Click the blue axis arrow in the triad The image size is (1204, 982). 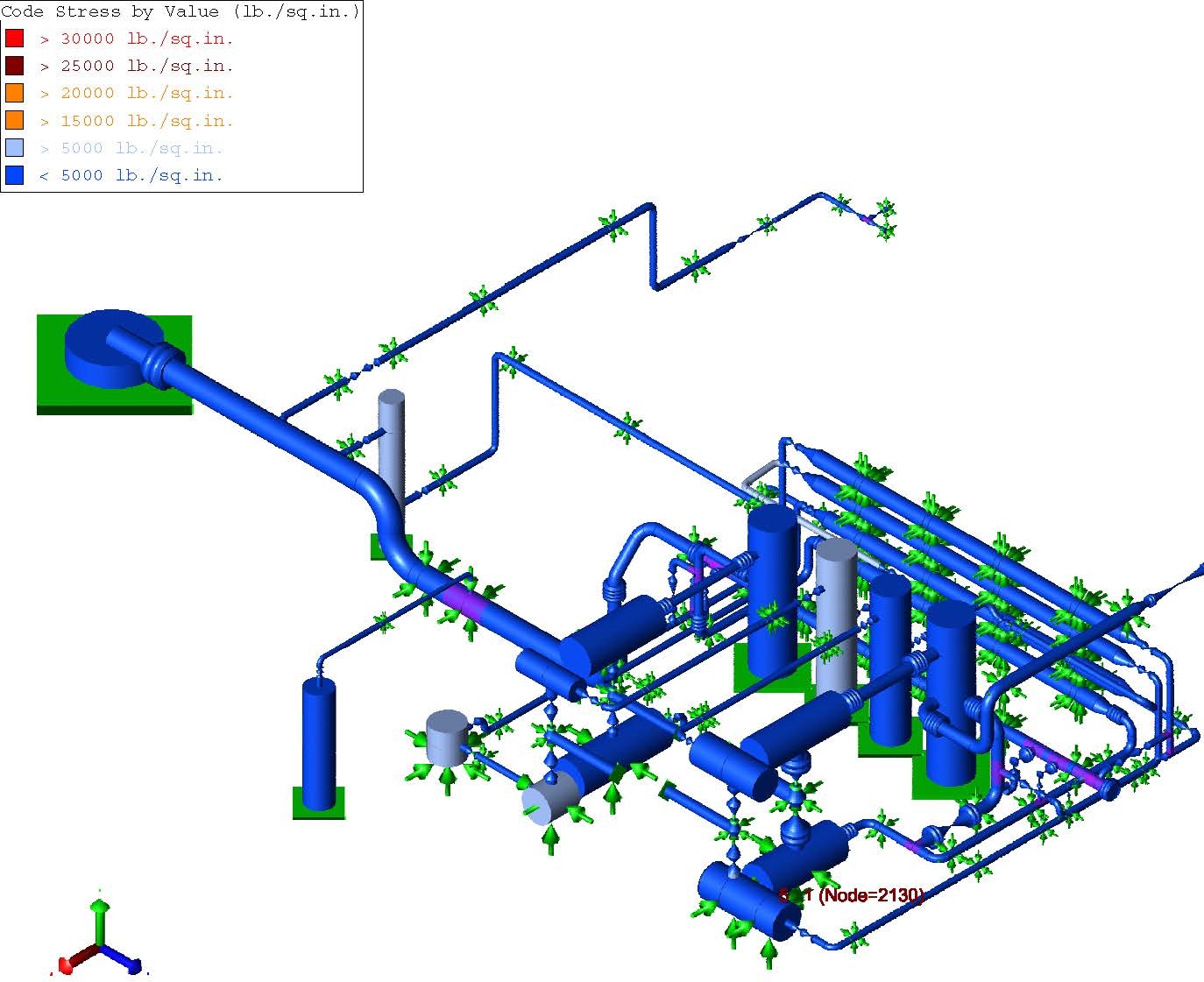click(131, 964)
